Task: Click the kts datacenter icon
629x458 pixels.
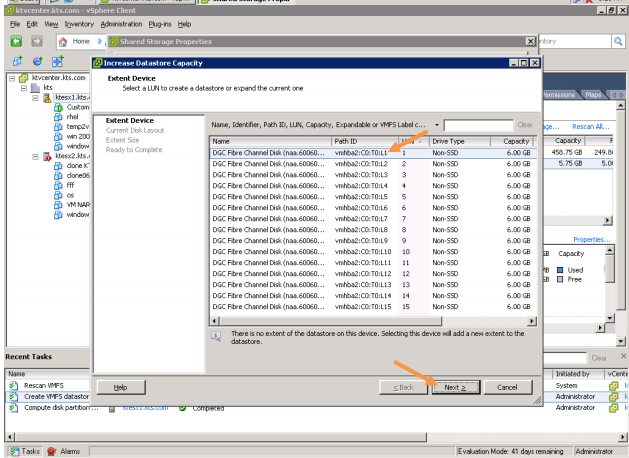Action: point(35,88)
